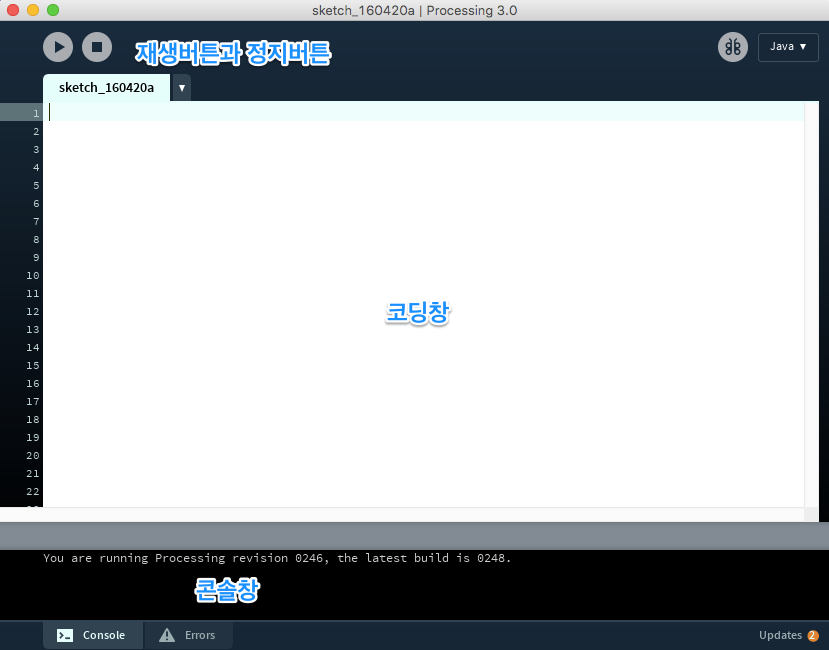Close the window with red button
The image size is (829, 650).
point(13,10)
